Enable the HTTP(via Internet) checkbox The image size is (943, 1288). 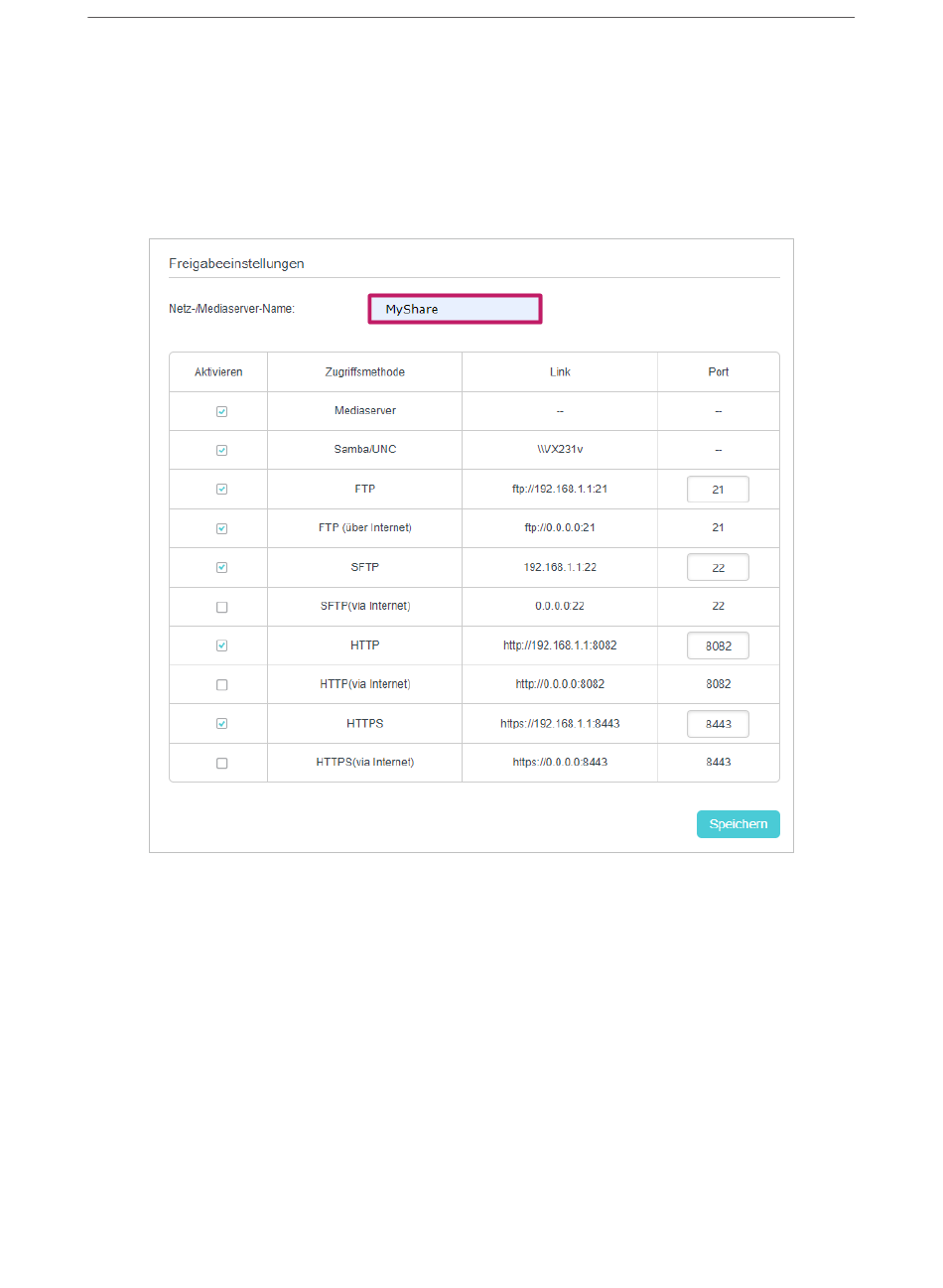pos(221,685)
